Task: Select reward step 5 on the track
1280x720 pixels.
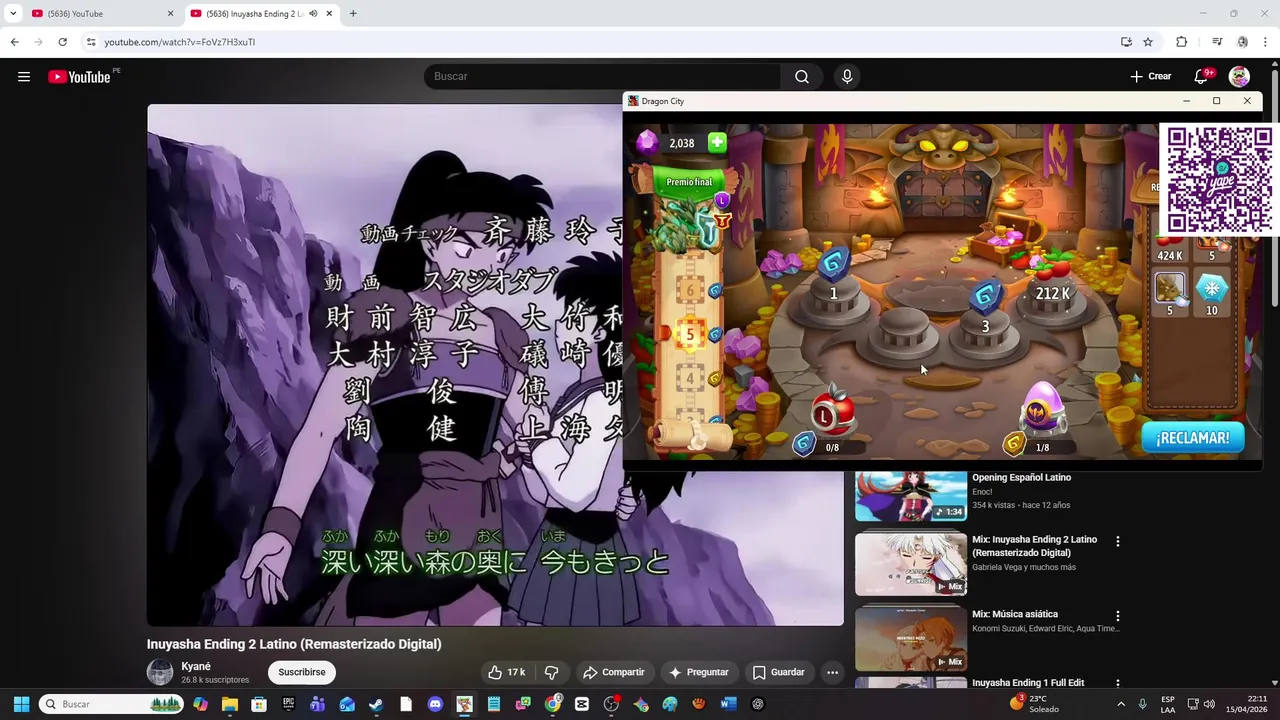Action: tap(690, 336)
